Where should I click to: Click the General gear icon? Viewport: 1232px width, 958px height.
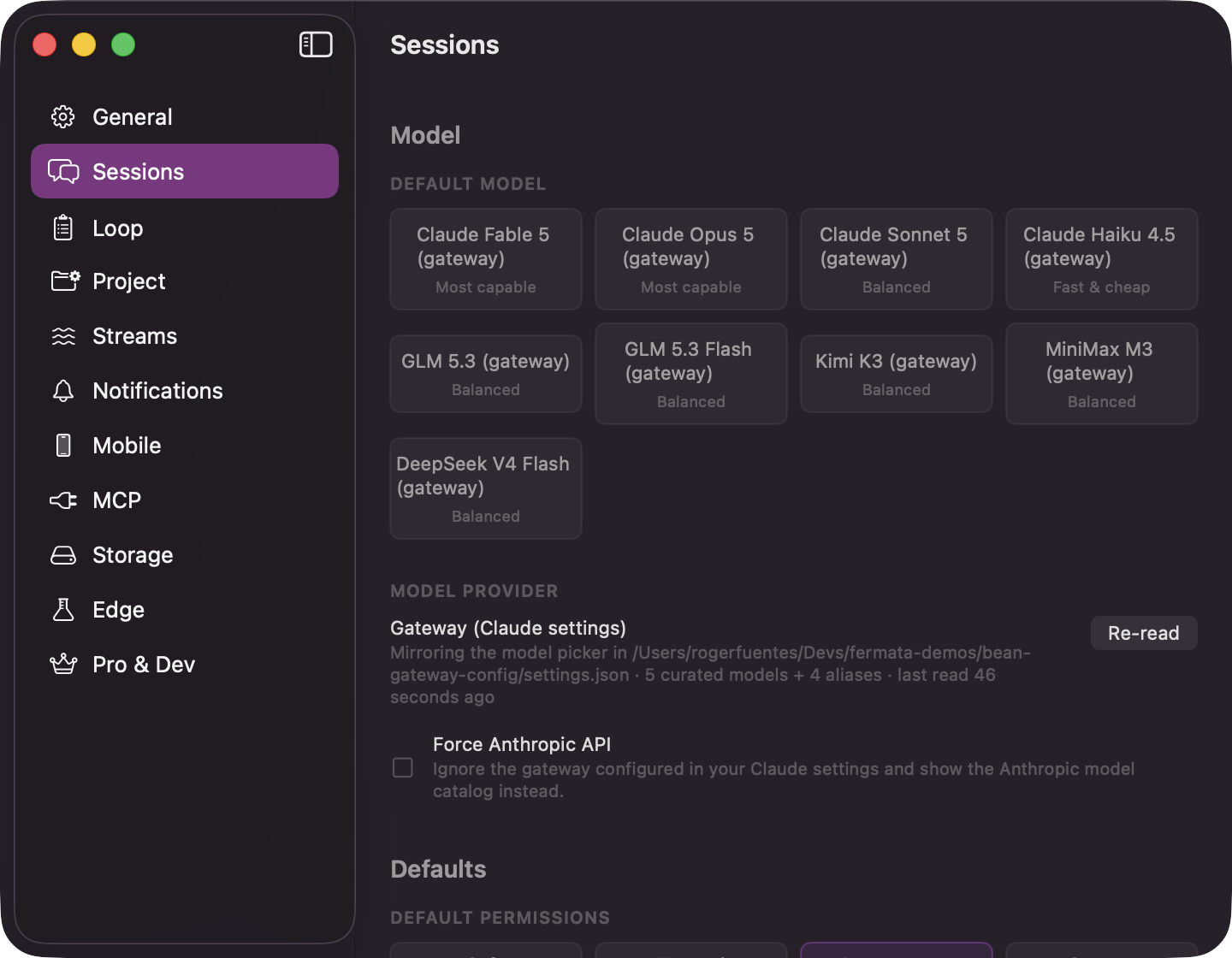coord(63,117)
